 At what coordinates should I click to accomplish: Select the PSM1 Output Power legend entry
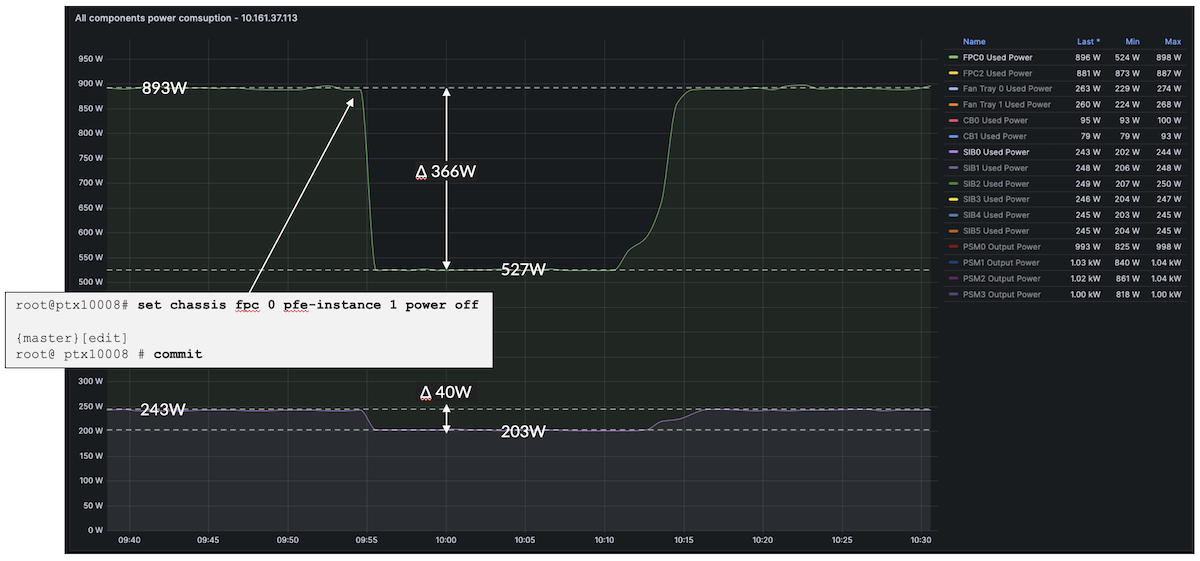(x=1001, y=263)
